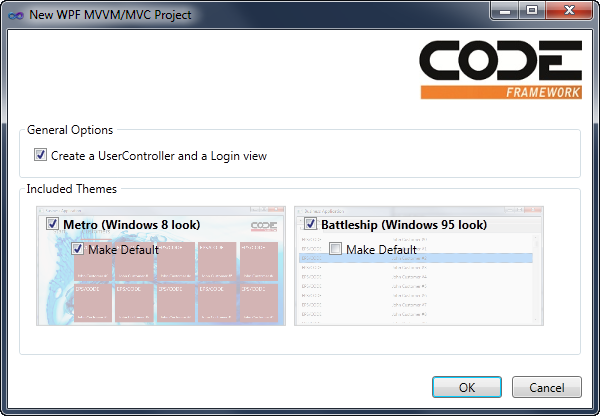Click the CODE Framework logo
This screenshot has height=416, width=600.
pyautogui.click(x=500, y=69)
